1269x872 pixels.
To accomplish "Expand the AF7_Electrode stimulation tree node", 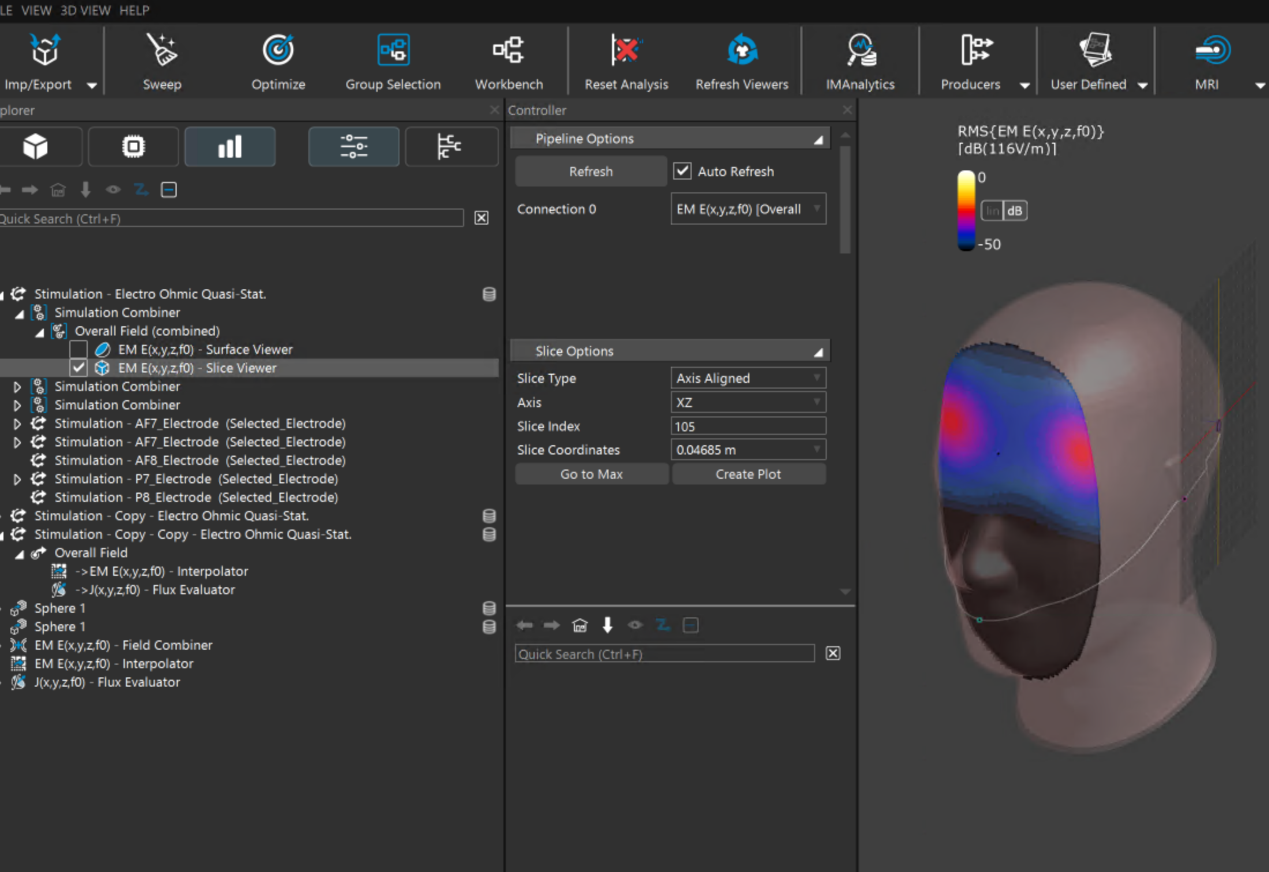I will click(17, 424).
